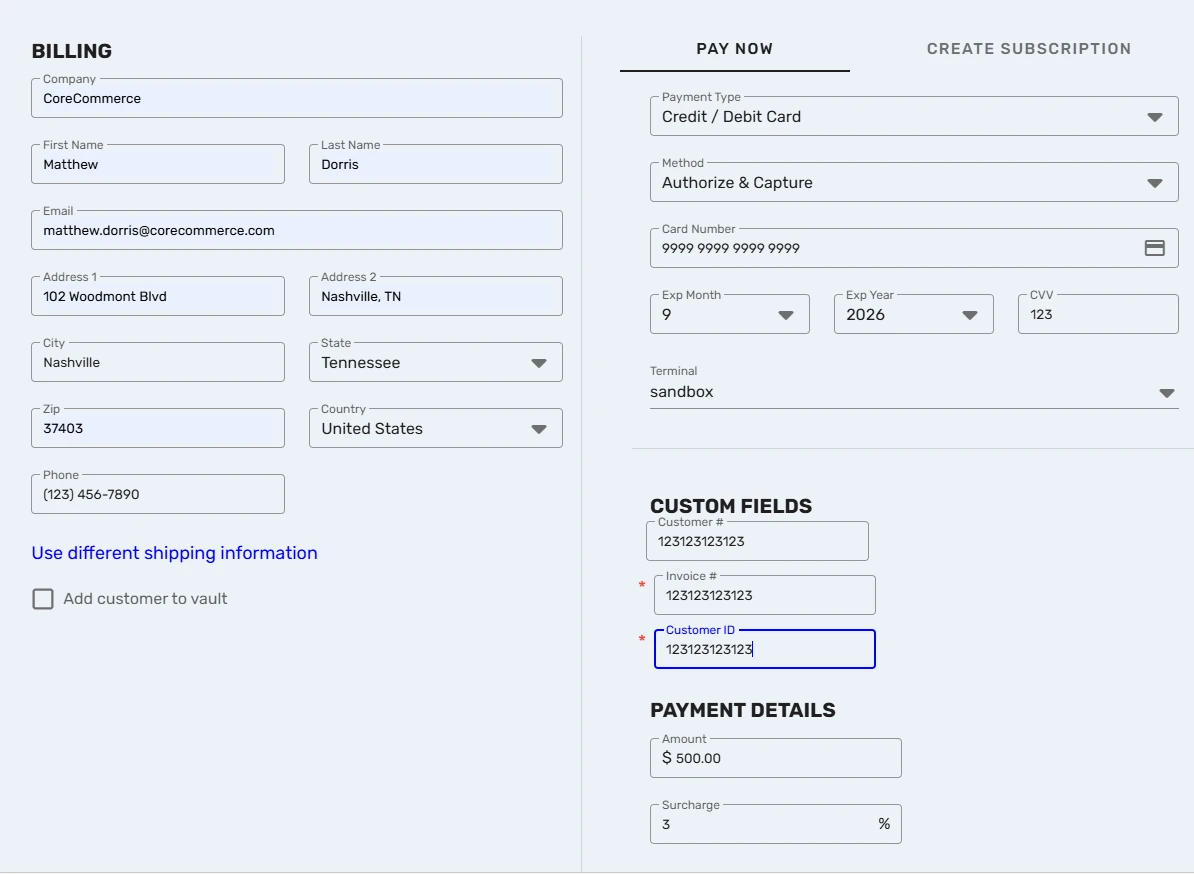
Task: Click the BILLING section heading
Action: click(x=72, y=51)
